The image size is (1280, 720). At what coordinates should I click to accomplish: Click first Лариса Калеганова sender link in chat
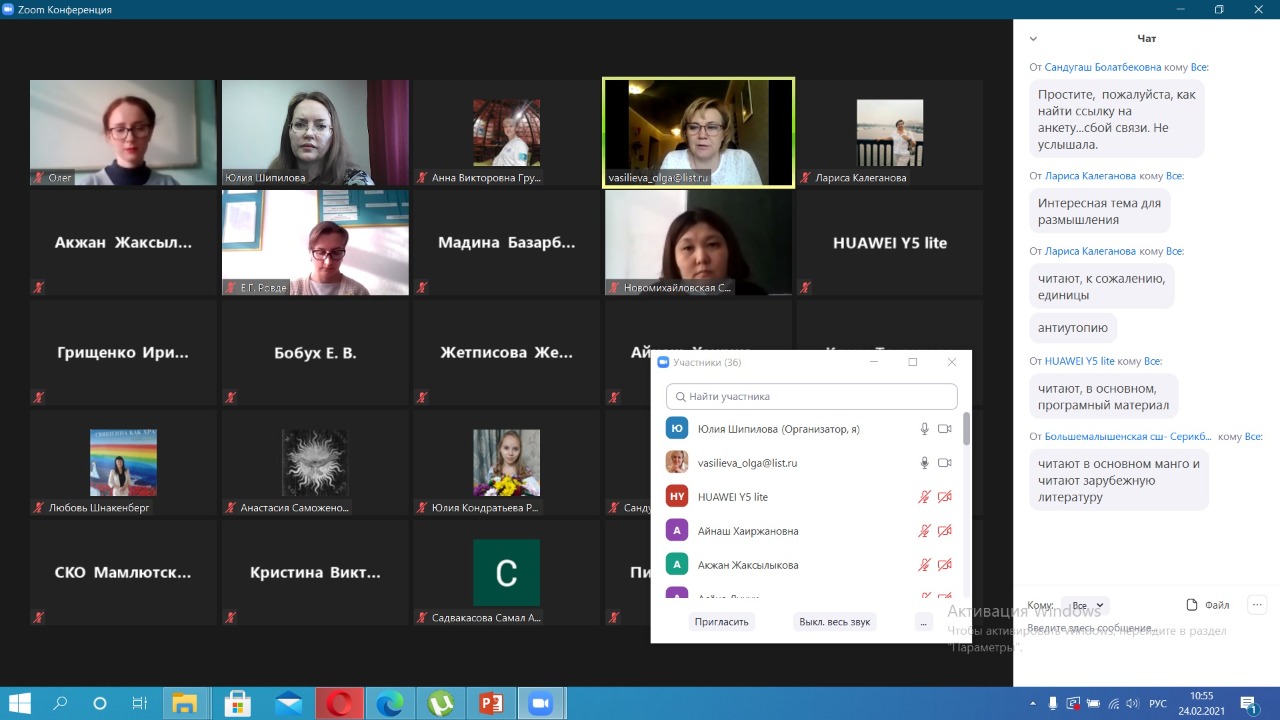(x=1090, y=175)
